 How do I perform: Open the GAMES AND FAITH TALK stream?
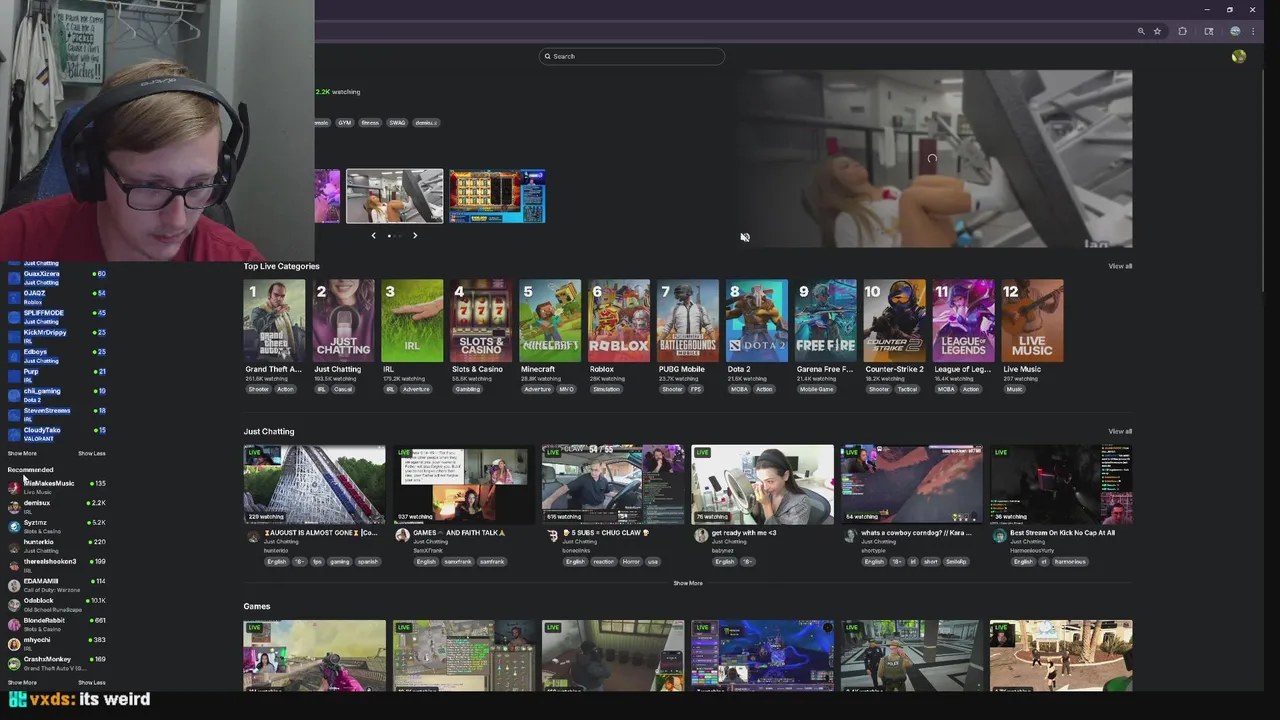point(464,485)
